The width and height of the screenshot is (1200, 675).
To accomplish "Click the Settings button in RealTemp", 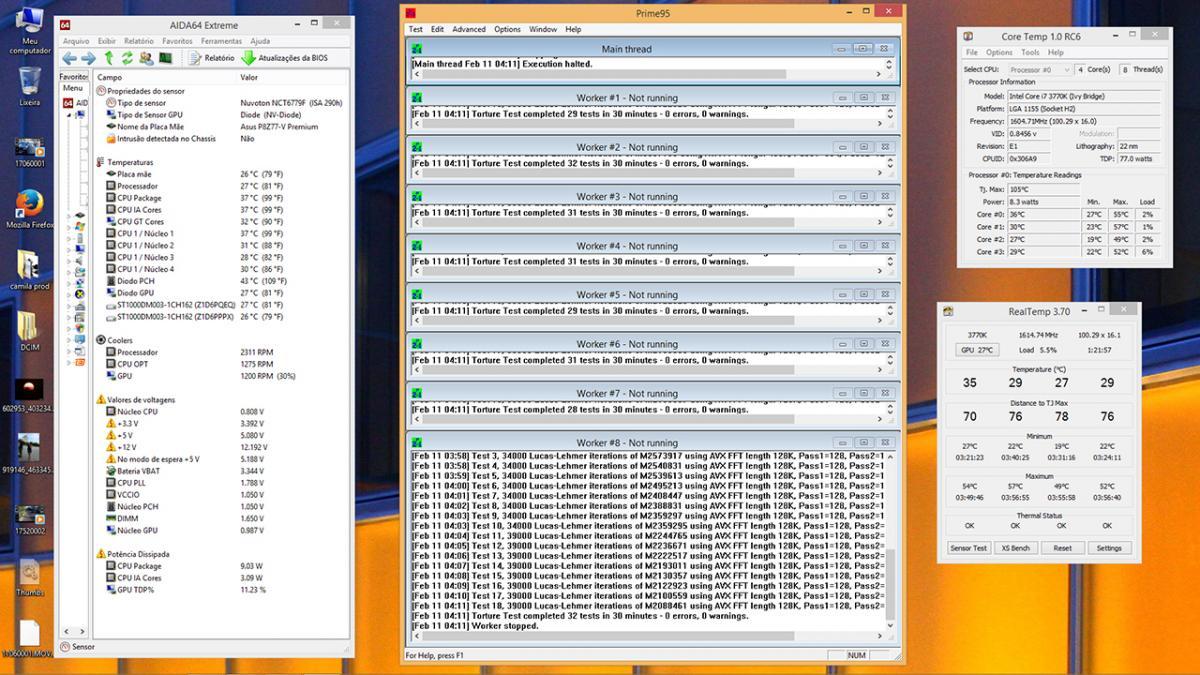I will (x=1109, y=548).
